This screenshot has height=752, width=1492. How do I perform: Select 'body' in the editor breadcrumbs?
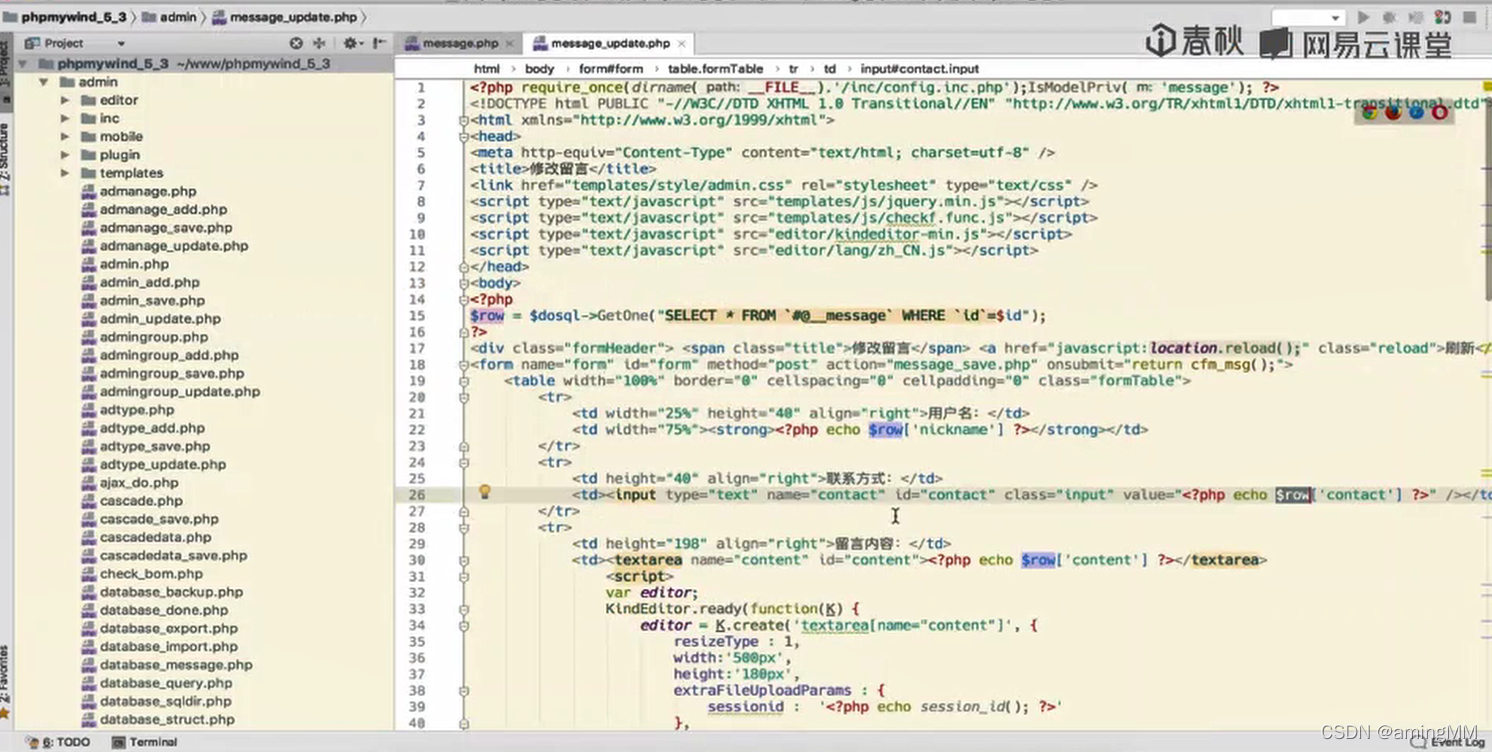pos(539,69)
